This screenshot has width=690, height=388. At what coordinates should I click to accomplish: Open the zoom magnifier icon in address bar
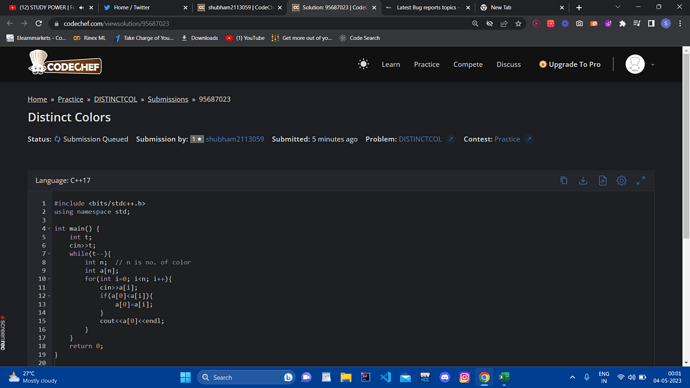click(475, 23)
